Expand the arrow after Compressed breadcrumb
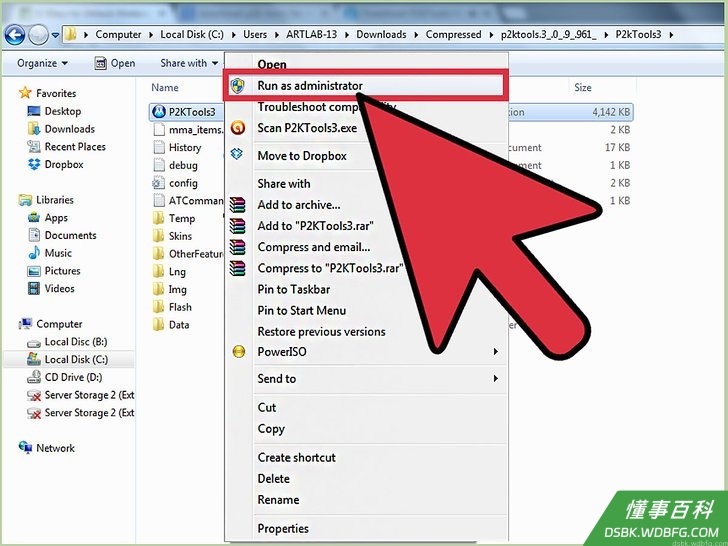 tap(491, 35)
